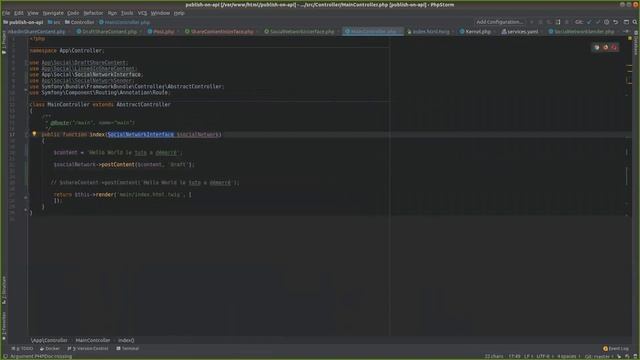Open the View menu
Image resolution: width=640 pixels, height=360 pixels.
[33, 13]
